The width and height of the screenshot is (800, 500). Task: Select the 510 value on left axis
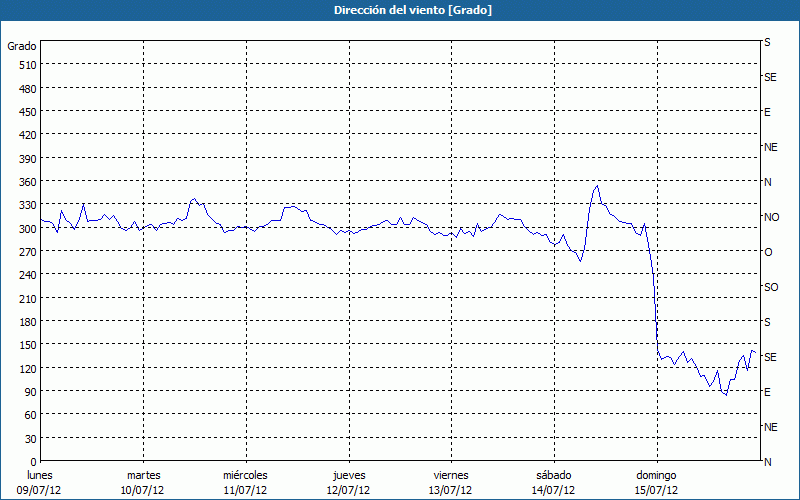pyautogui.click(x=27, y=65)
